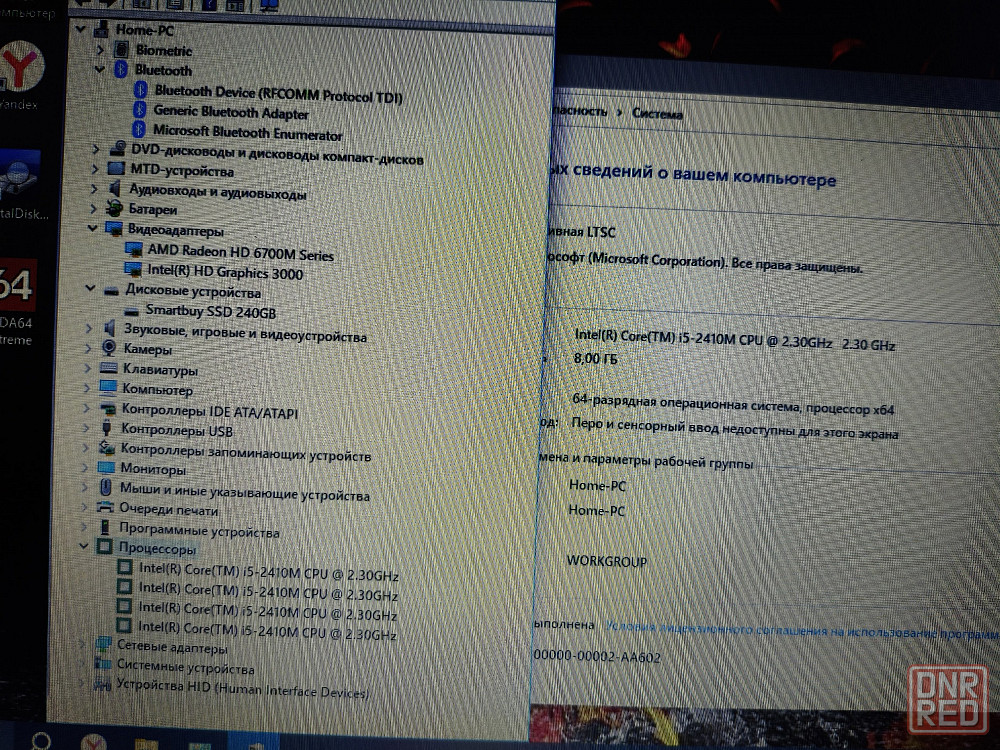1000x750 pixels.
Task: Click the Процессоры chip icon
Action: coord(104,547)
